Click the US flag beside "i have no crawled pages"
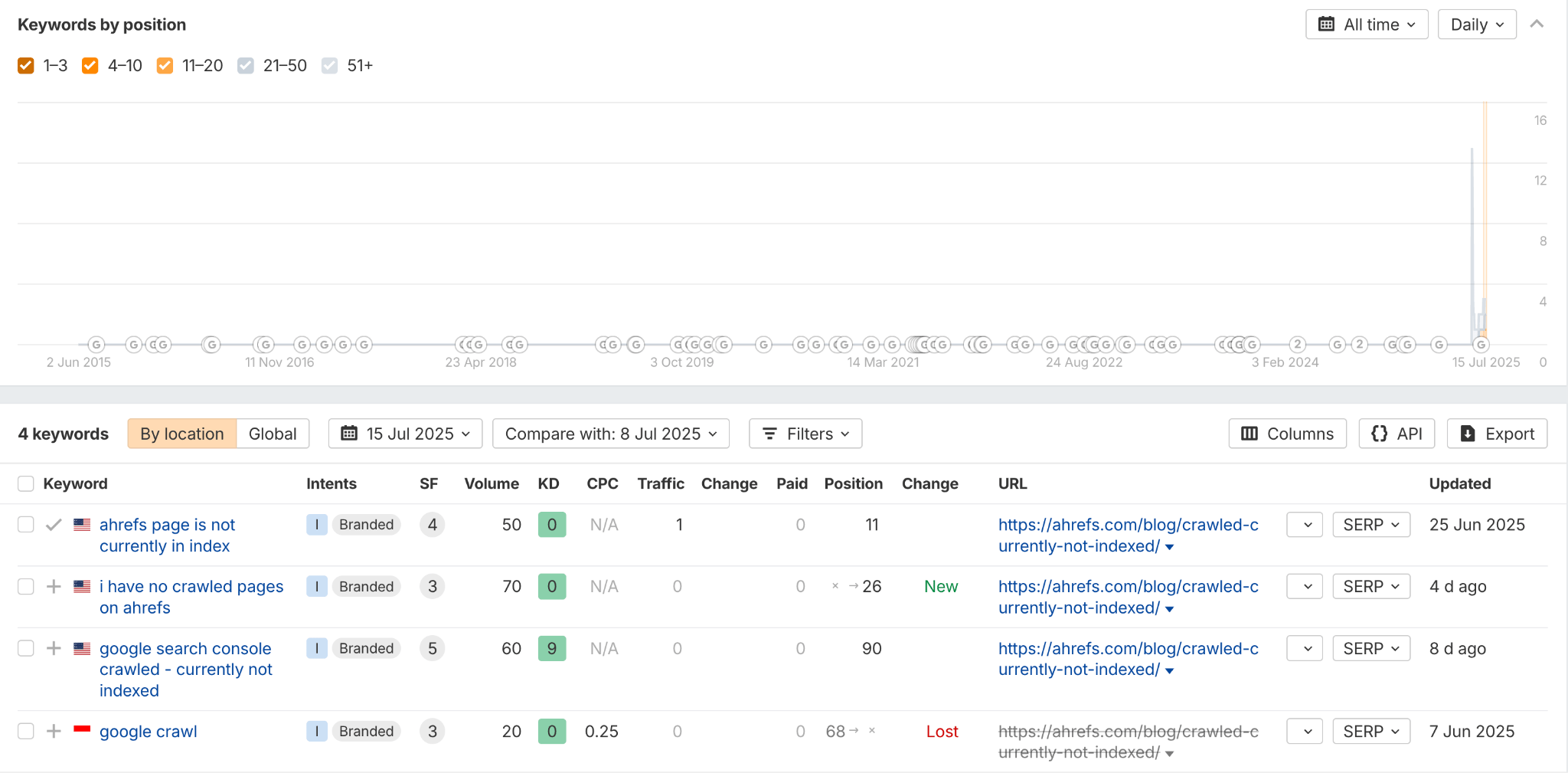 click(x=82, y=586)
